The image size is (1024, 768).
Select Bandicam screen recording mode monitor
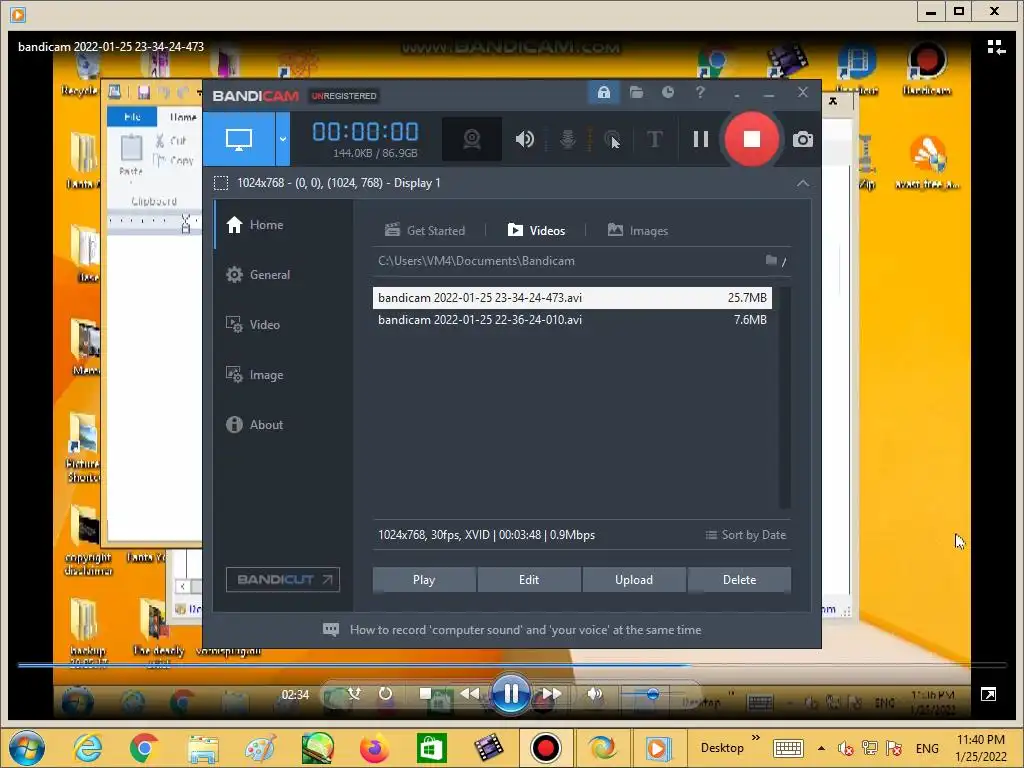[x=239, y=138]
